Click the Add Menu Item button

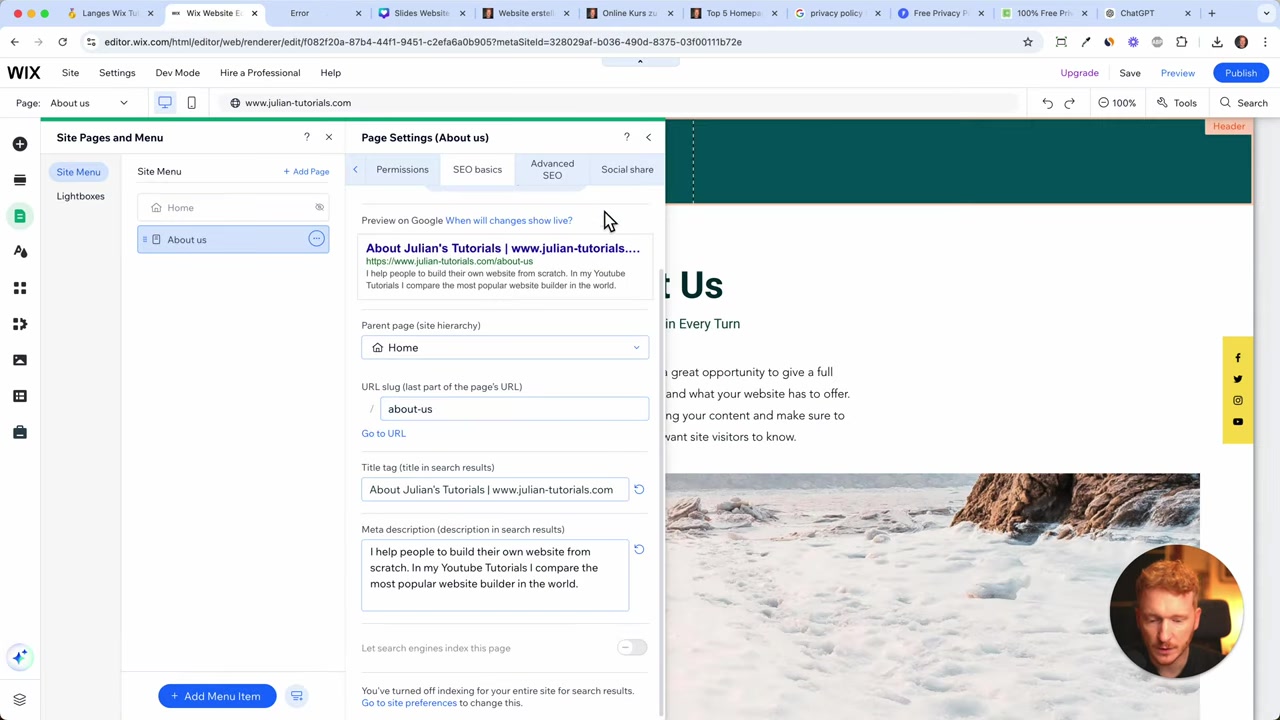click(216, 696)
